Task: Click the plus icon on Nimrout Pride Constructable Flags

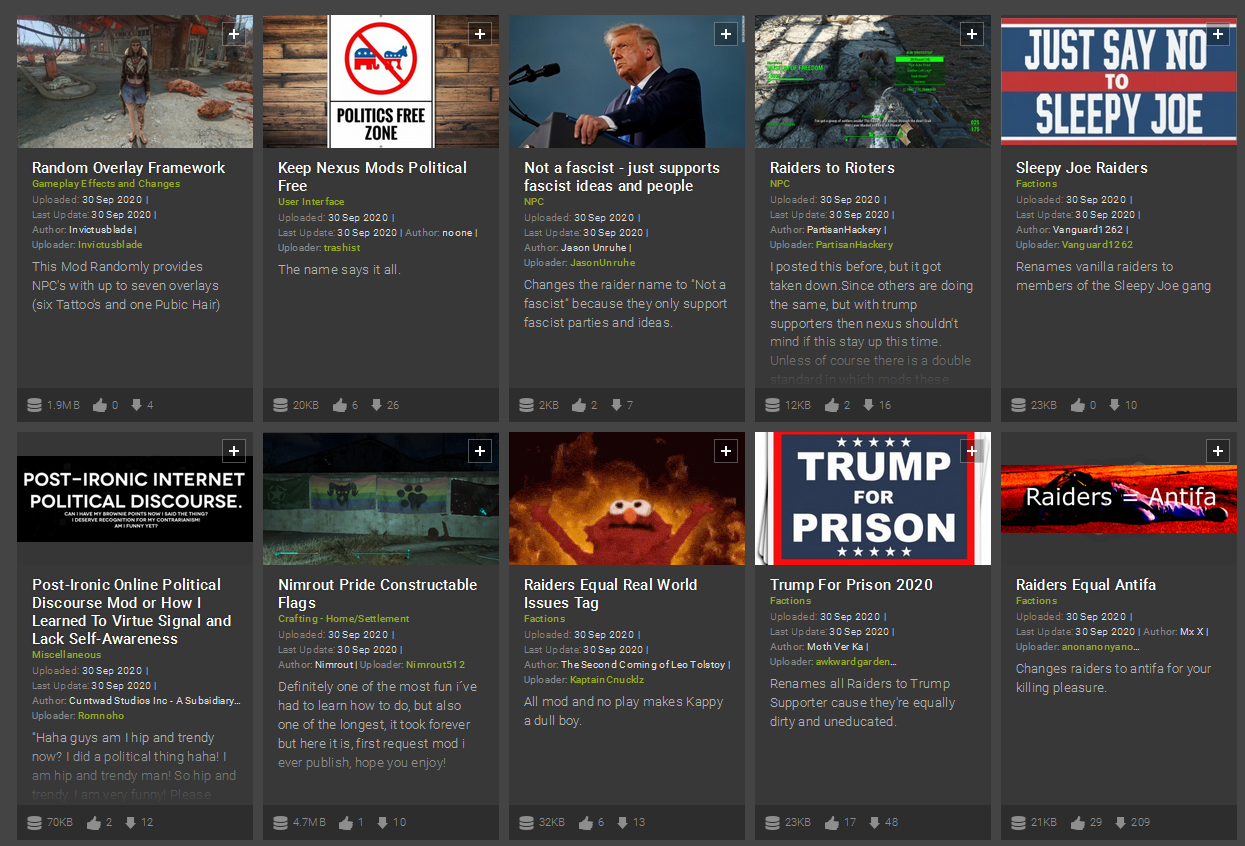Action: pos(480,451)
